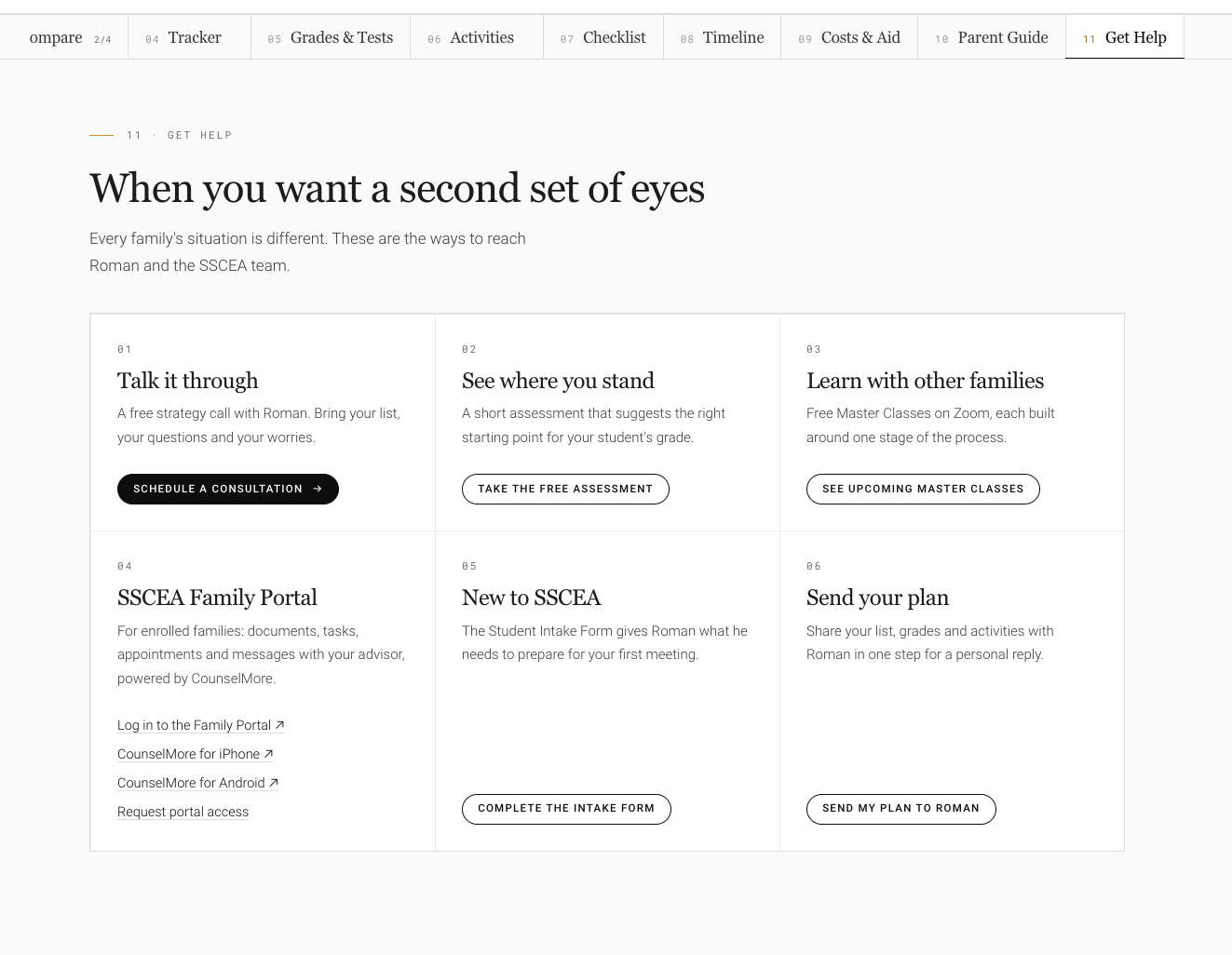Click Take the Free Assessment button

pos(565,489)
